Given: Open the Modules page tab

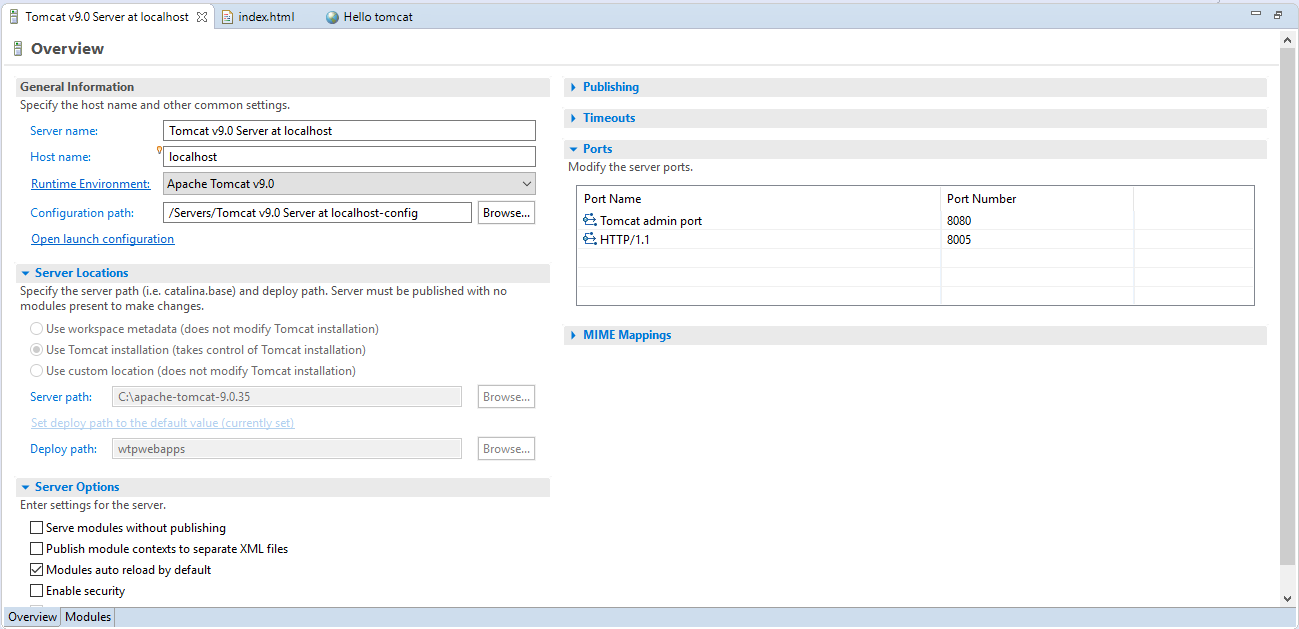Looking at the screenshot, I should click(x=88, y=617).
